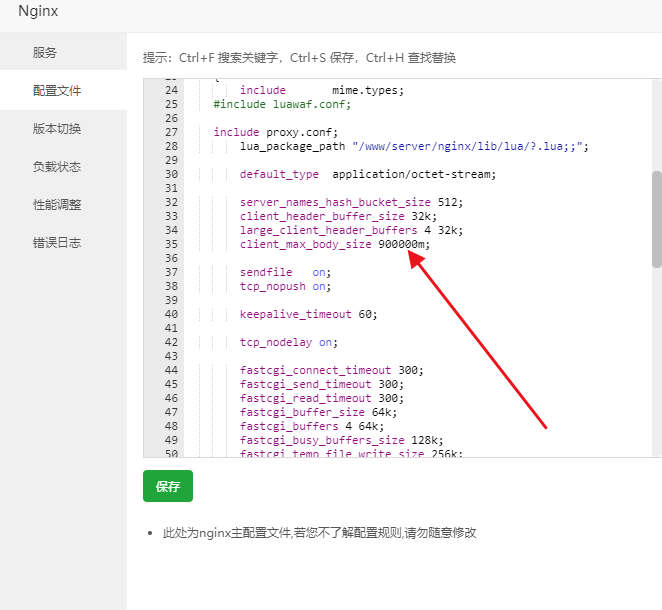Select the 配置文件 sidebar tab
This screenshot has width=662, height=610.
[63, 90]
